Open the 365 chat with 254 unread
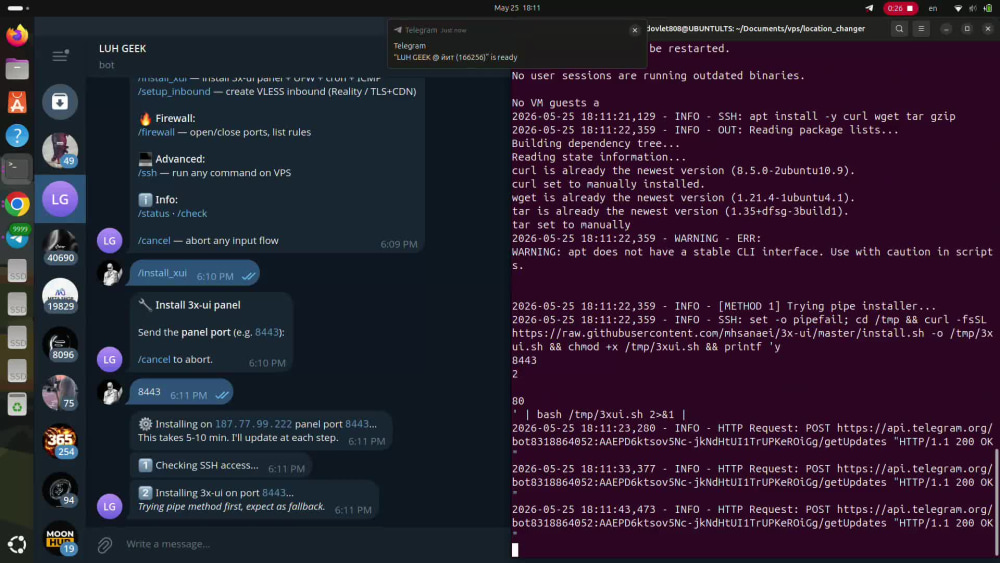 (60, 441)
